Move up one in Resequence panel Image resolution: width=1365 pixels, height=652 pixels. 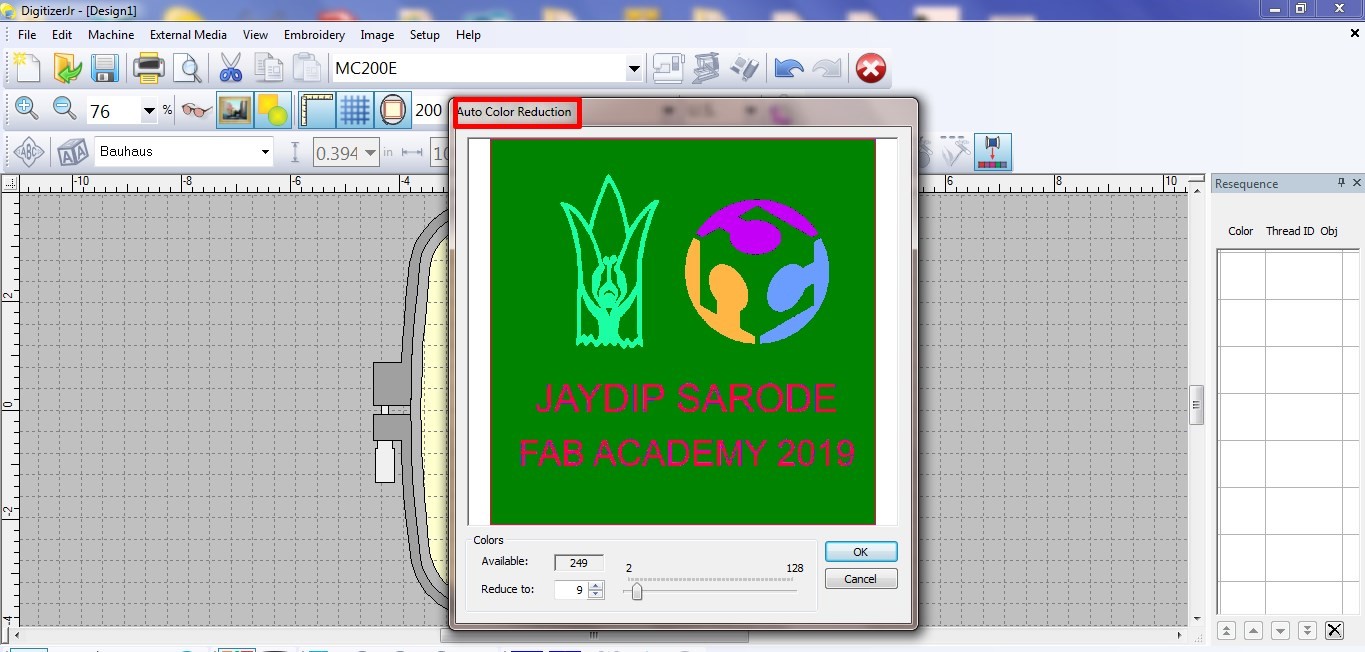click(x=1253, y=630)
